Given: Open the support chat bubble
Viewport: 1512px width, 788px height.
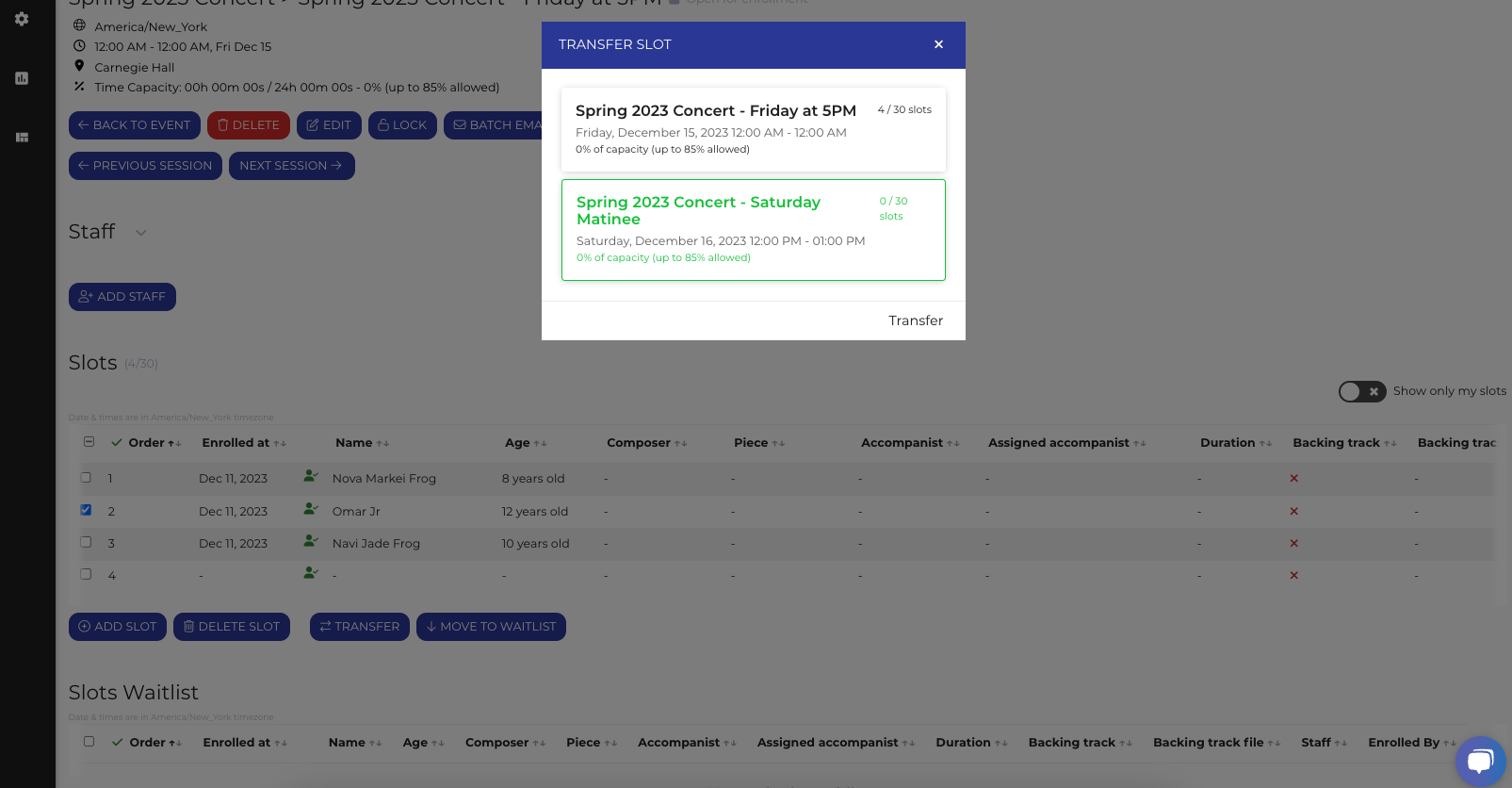Looking at the screenshot, I should pyautogui.click(x=1480, y=761).
